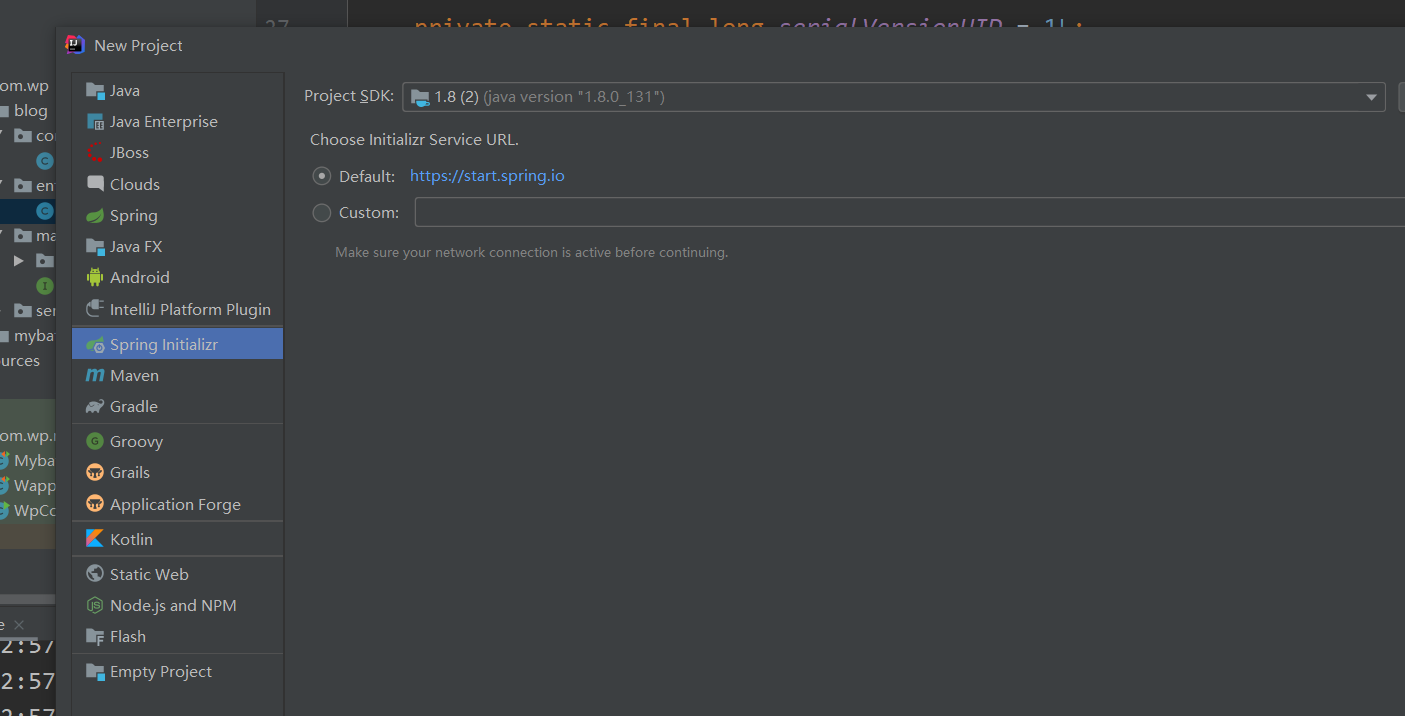Click IntelliJ logo in New Project title

(75, 44)
